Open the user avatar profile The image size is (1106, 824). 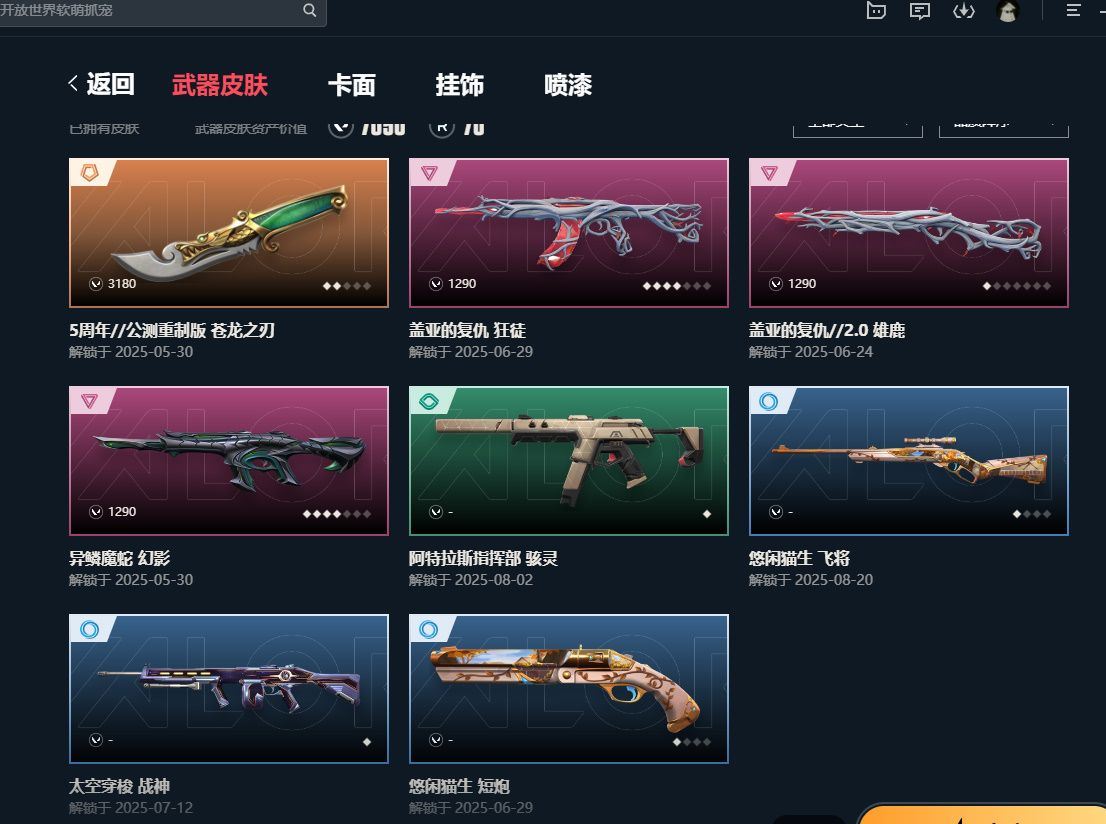pyautogui.click(x=1008, y=11)
